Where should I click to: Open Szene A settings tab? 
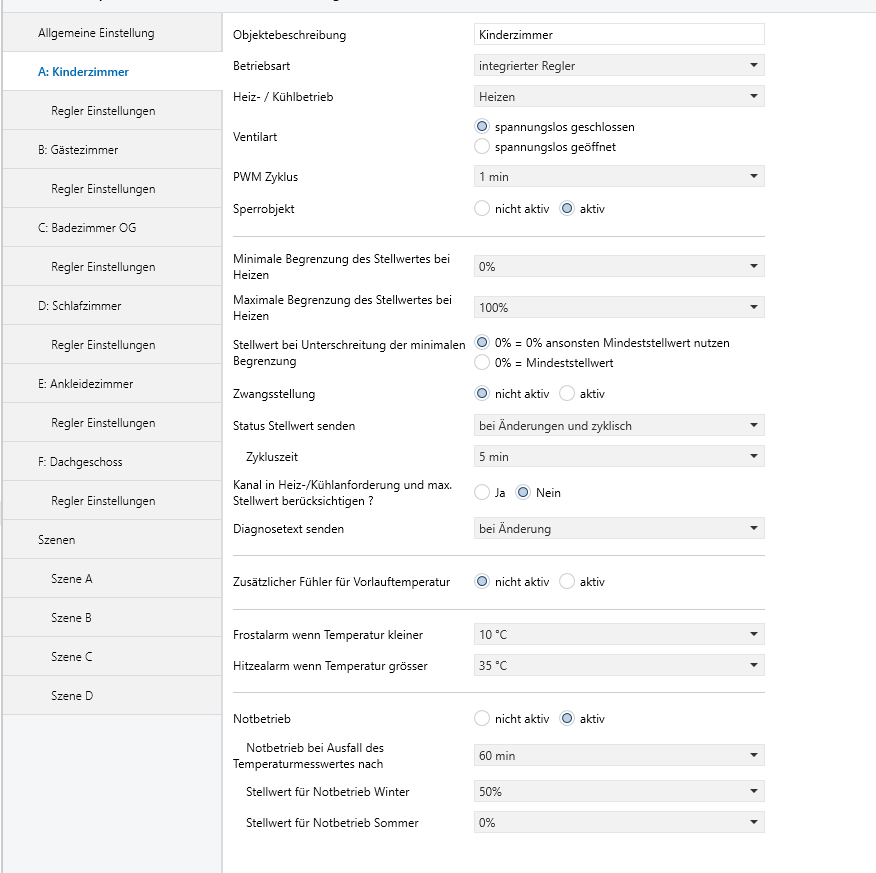click(x=112, y=579)
